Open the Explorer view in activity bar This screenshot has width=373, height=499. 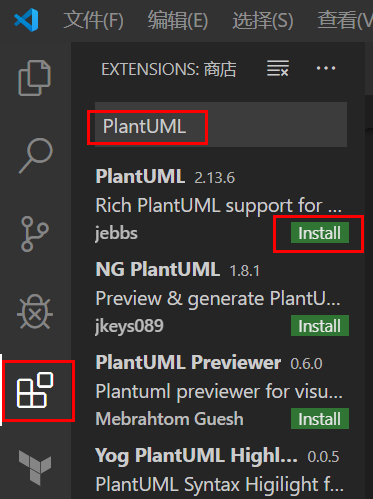tap(35, 78)
